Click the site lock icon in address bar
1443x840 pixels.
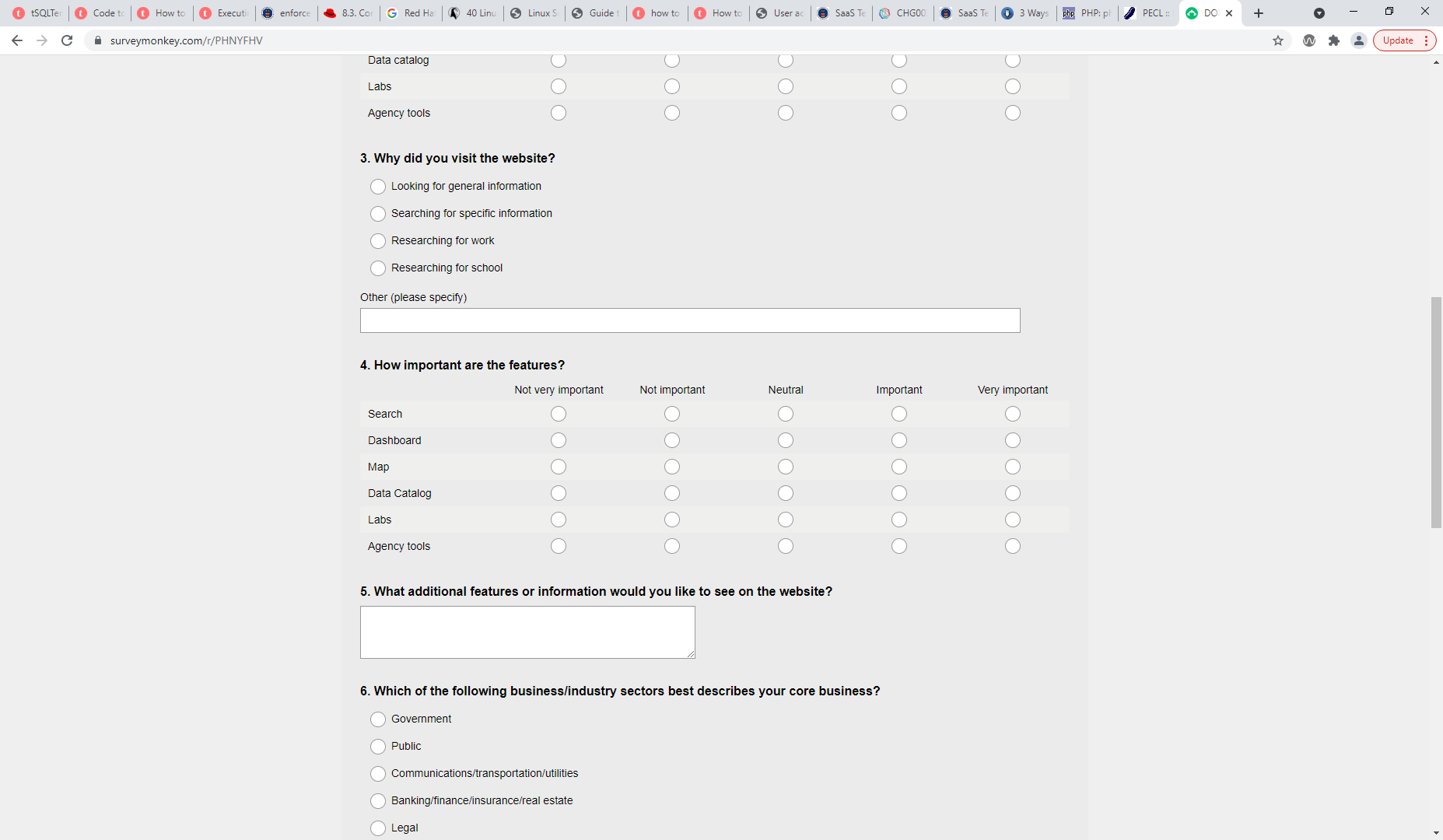click(98, 40)
